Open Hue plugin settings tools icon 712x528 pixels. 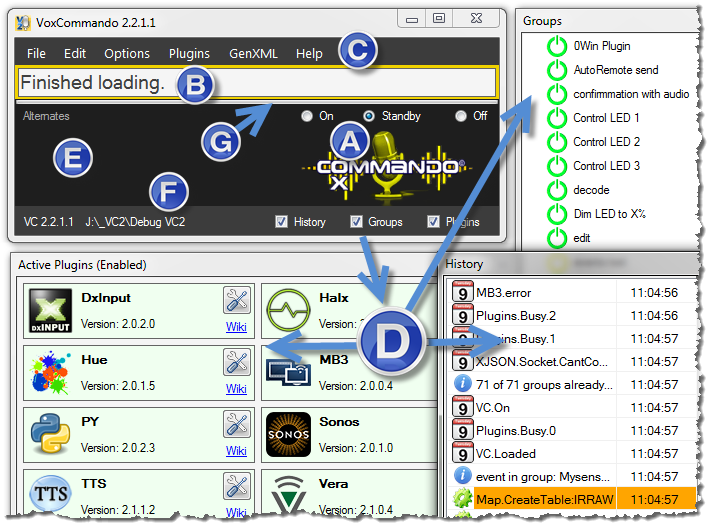(237, 362)
